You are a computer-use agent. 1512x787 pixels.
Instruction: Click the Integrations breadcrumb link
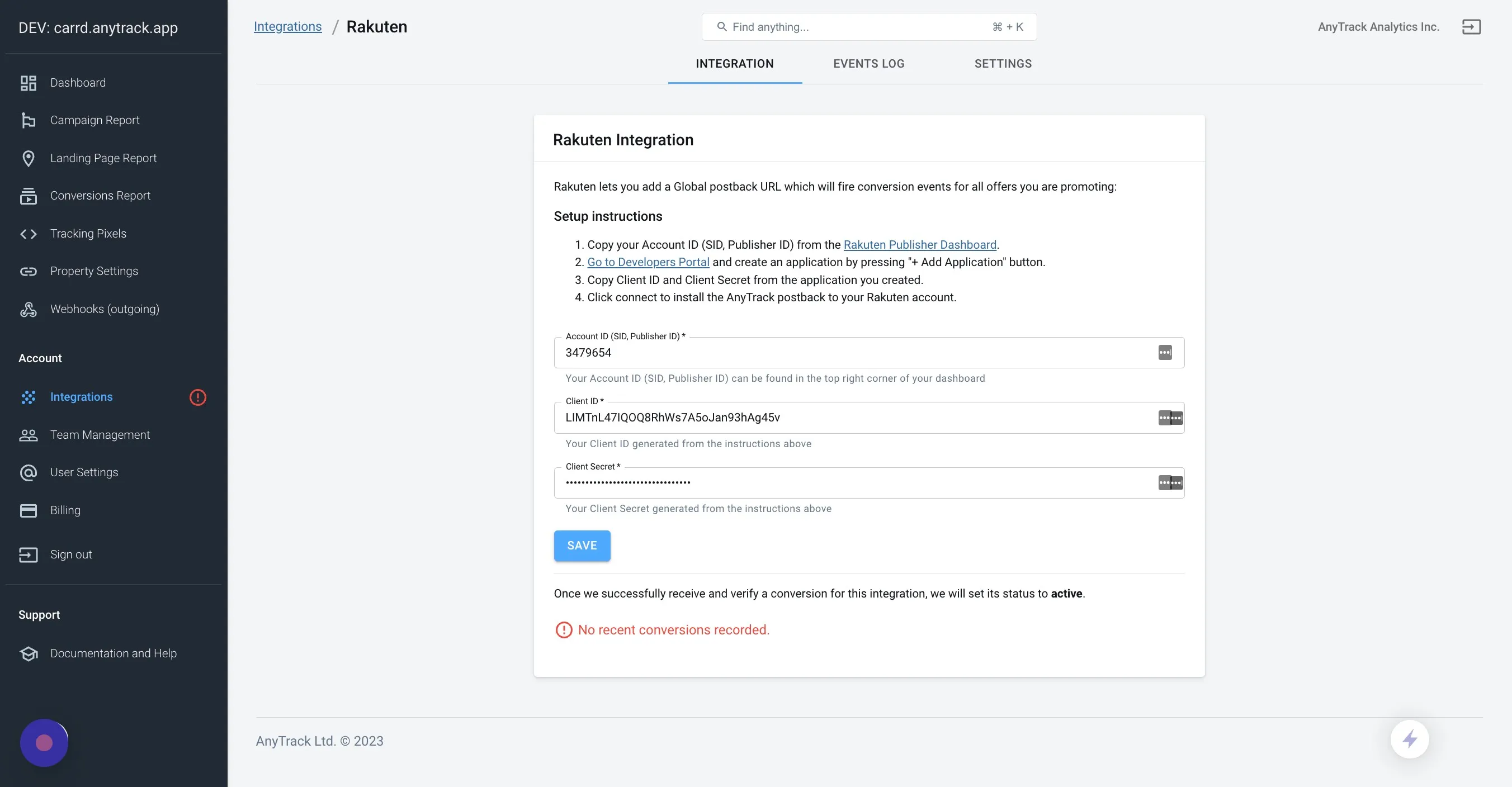tap(287, 27)
